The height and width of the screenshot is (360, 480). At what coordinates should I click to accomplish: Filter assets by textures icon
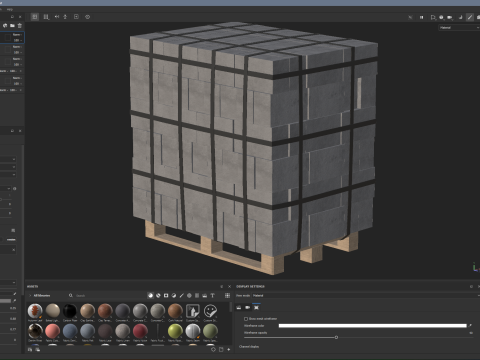tap(197, 295)
